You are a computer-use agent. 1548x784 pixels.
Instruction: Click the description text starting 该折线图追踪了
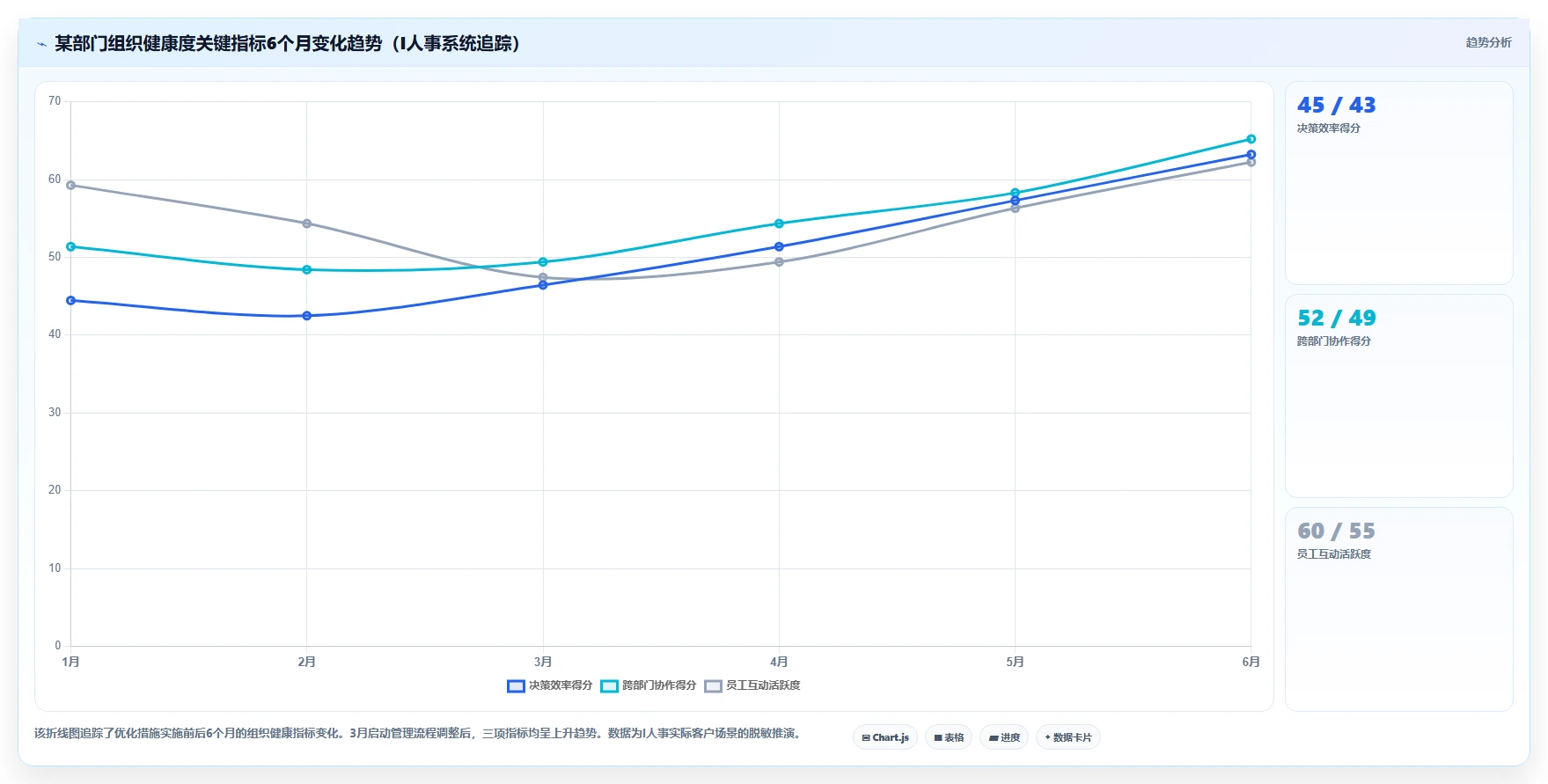click(419, 733)
